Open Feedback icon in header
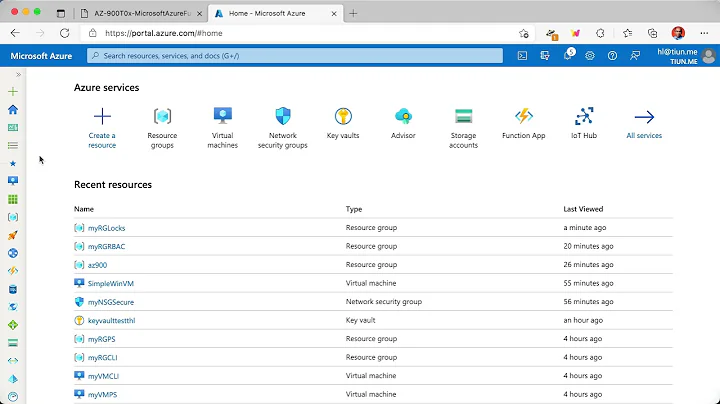 (x=635, y=56)
